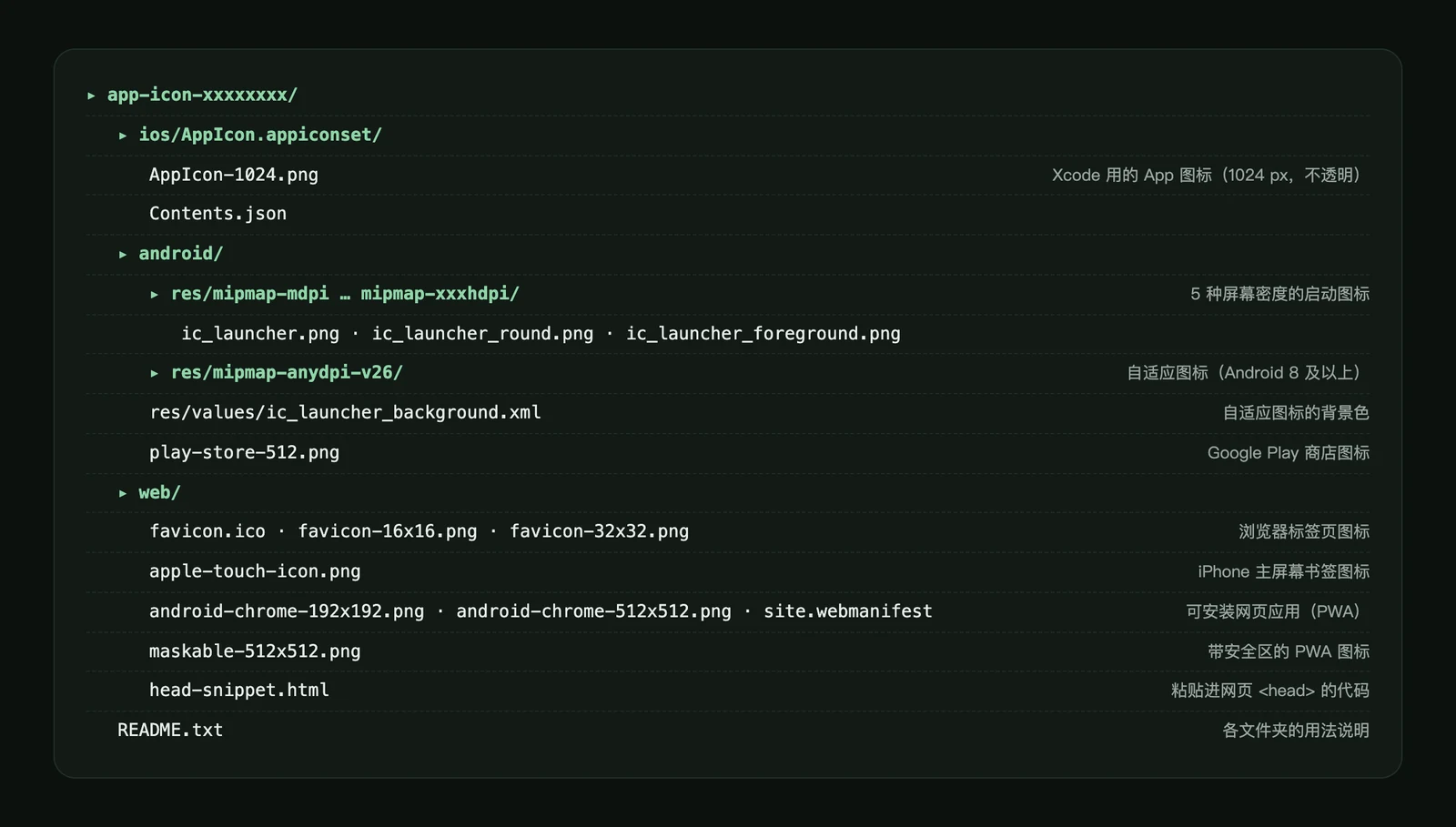
Task: Expand the res/mipmap-anydpi-v26/ folder arrow
Action: (155, 373)
